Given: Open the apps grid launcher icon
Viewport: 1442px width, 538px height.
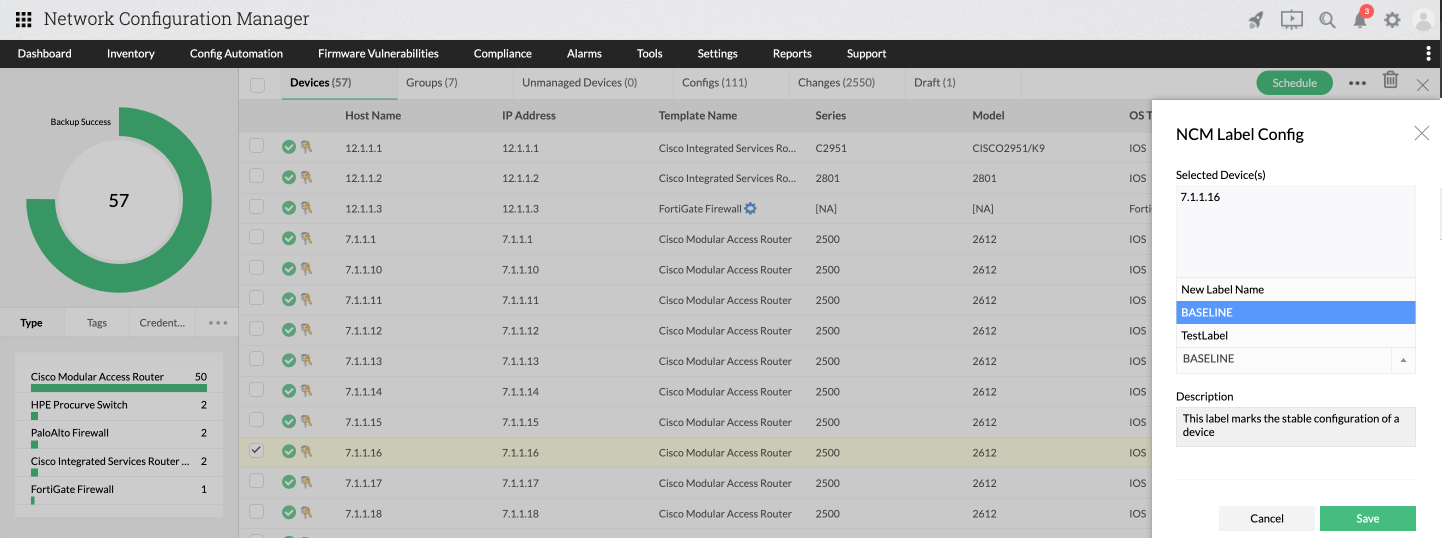Looking at the screenshot, I should point(24,19).
